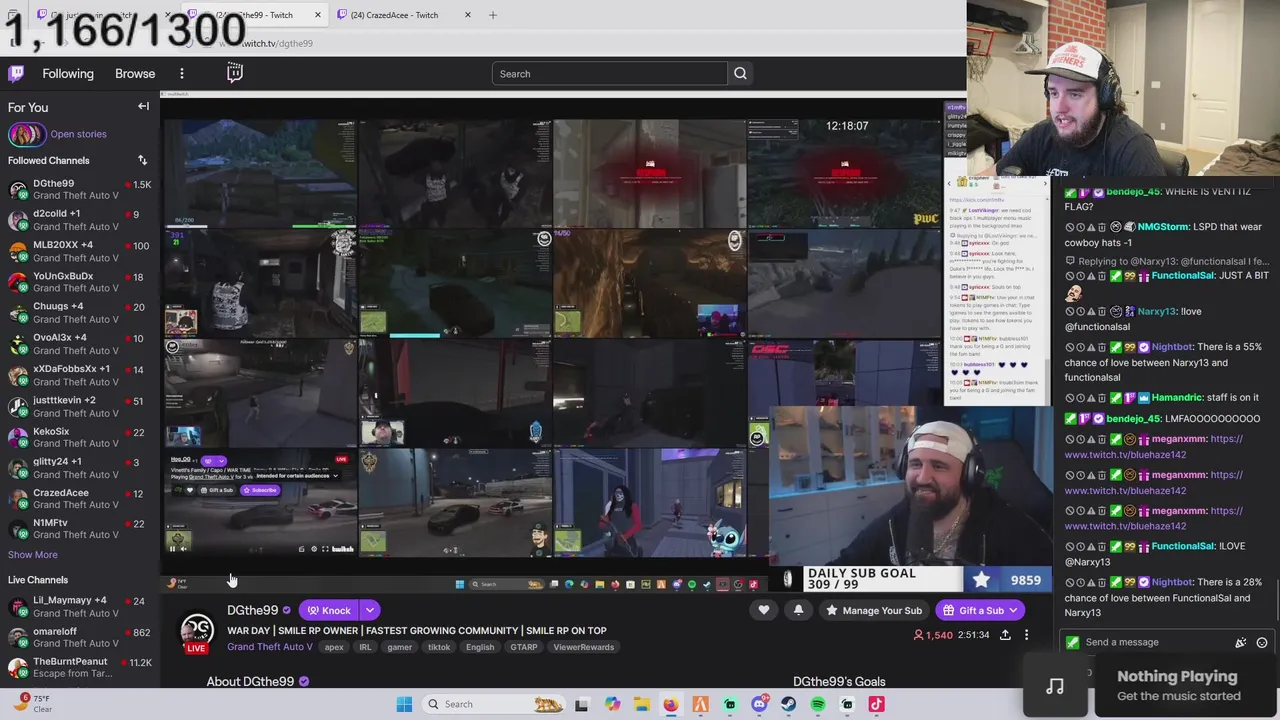
Task: Open Task View in taskbar
Action: pyautogui.click(x=582, y=704)
